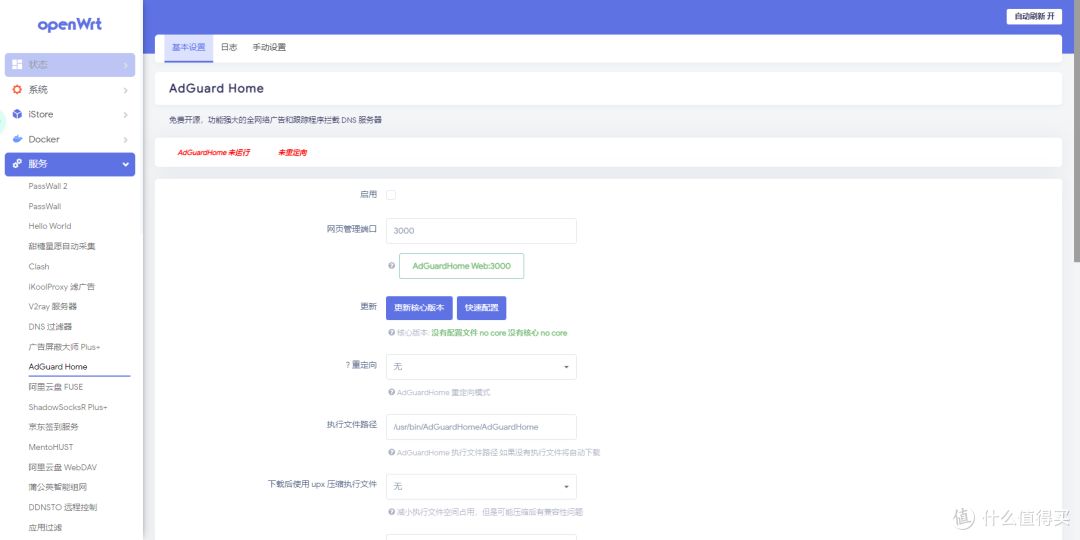Open 阿里云盘 WebDAV page
1080x540 pixels.
[x=63, y=467]
